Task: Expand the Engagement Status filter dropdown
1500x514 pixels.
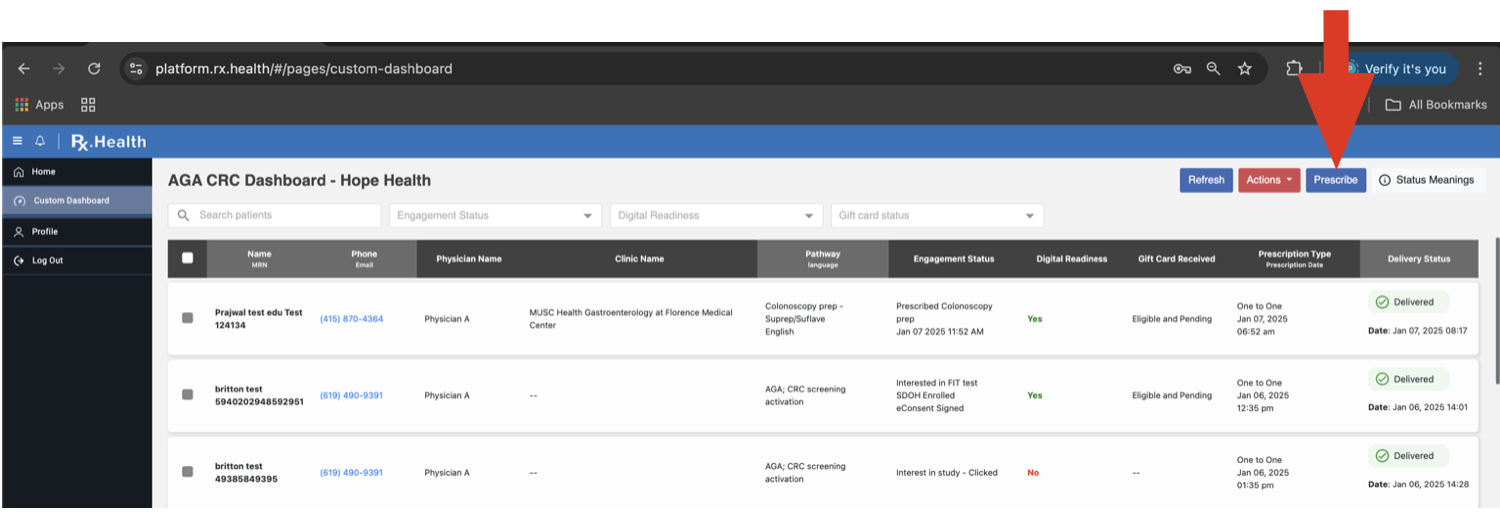Action: pos(496,216)
